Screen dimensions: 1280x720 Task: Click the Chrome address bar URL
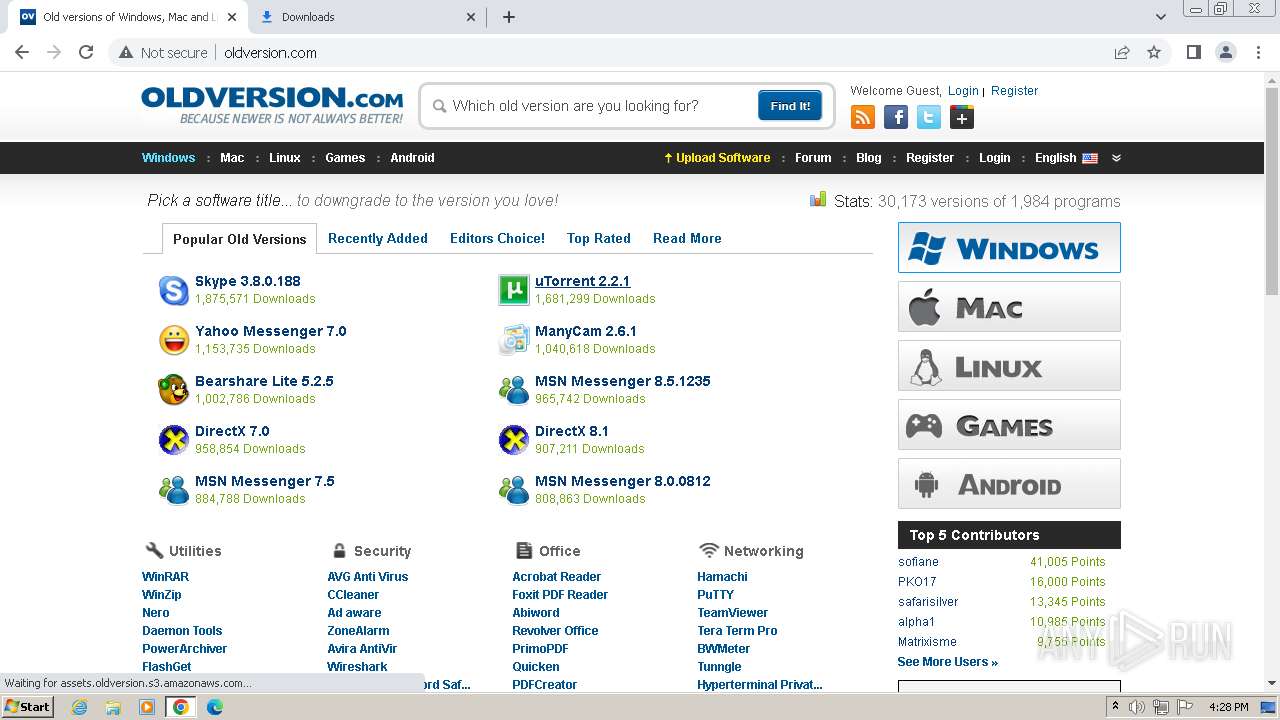[270, 53]
